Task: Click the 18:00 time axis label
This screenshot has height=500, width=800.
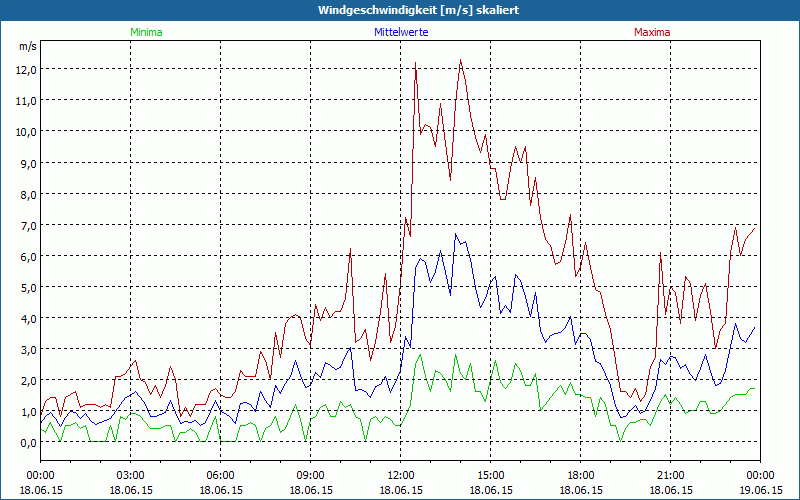Action: pyautogui.click(x=581, y=476)
